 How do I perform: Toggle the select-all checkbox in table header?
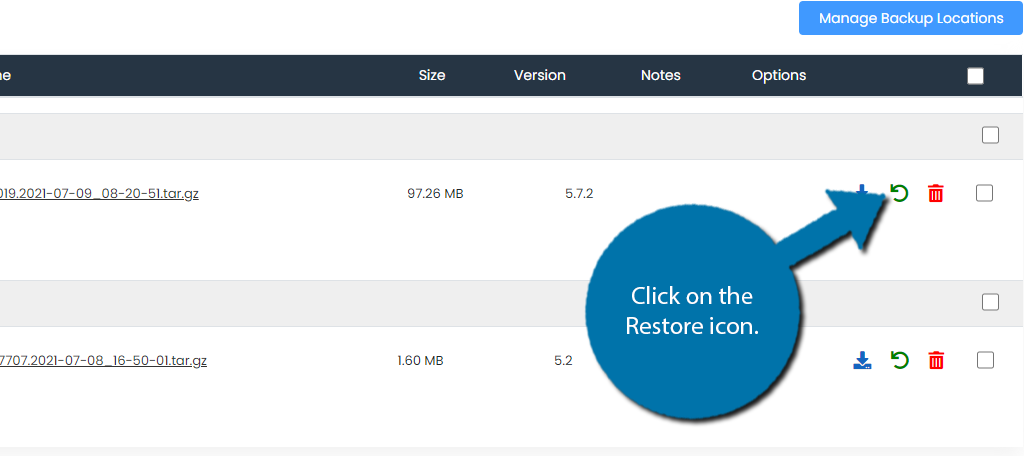975,76
